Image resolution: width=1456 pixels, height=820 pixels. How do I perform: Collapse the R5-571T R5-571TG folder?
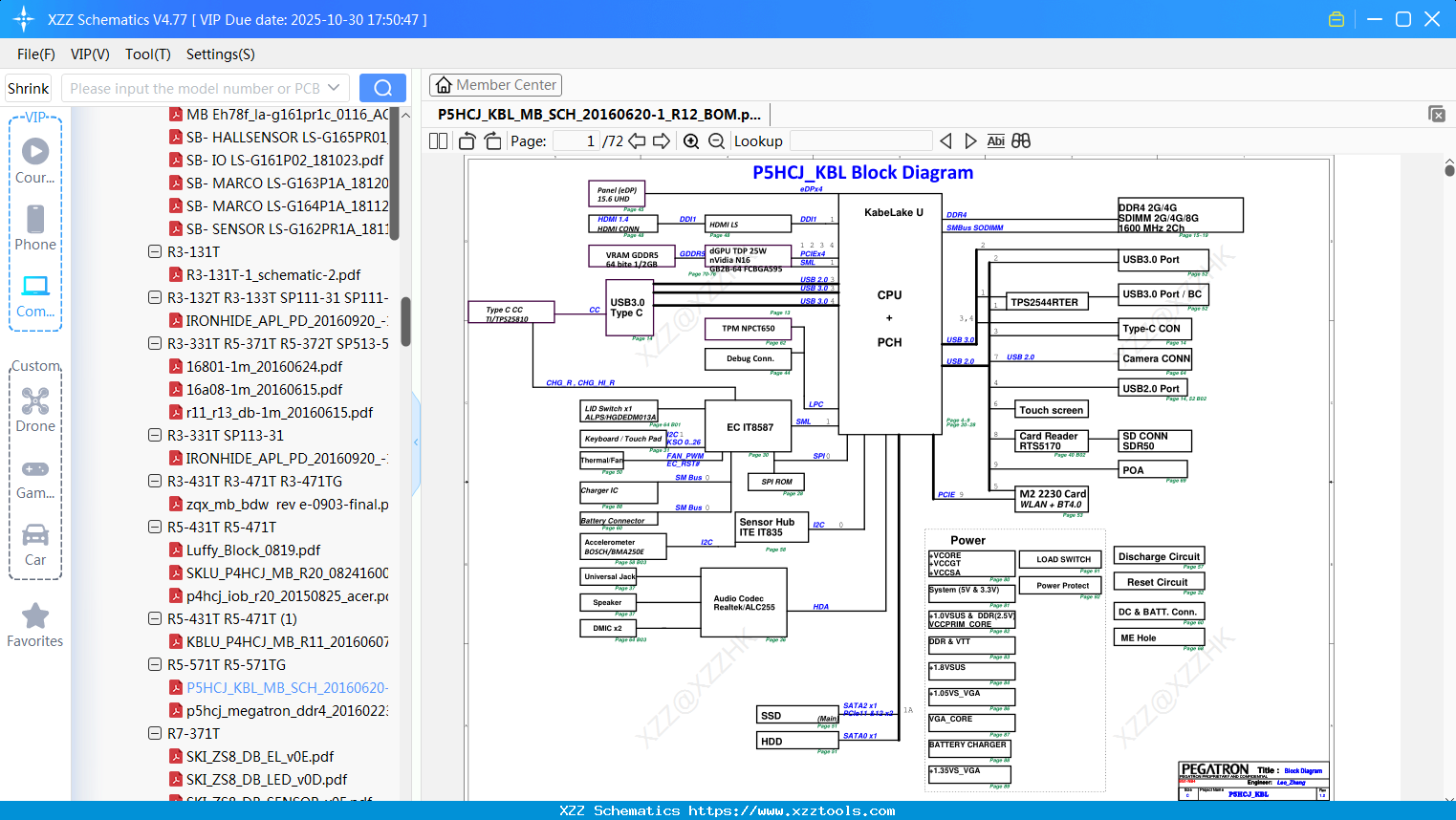155,665
